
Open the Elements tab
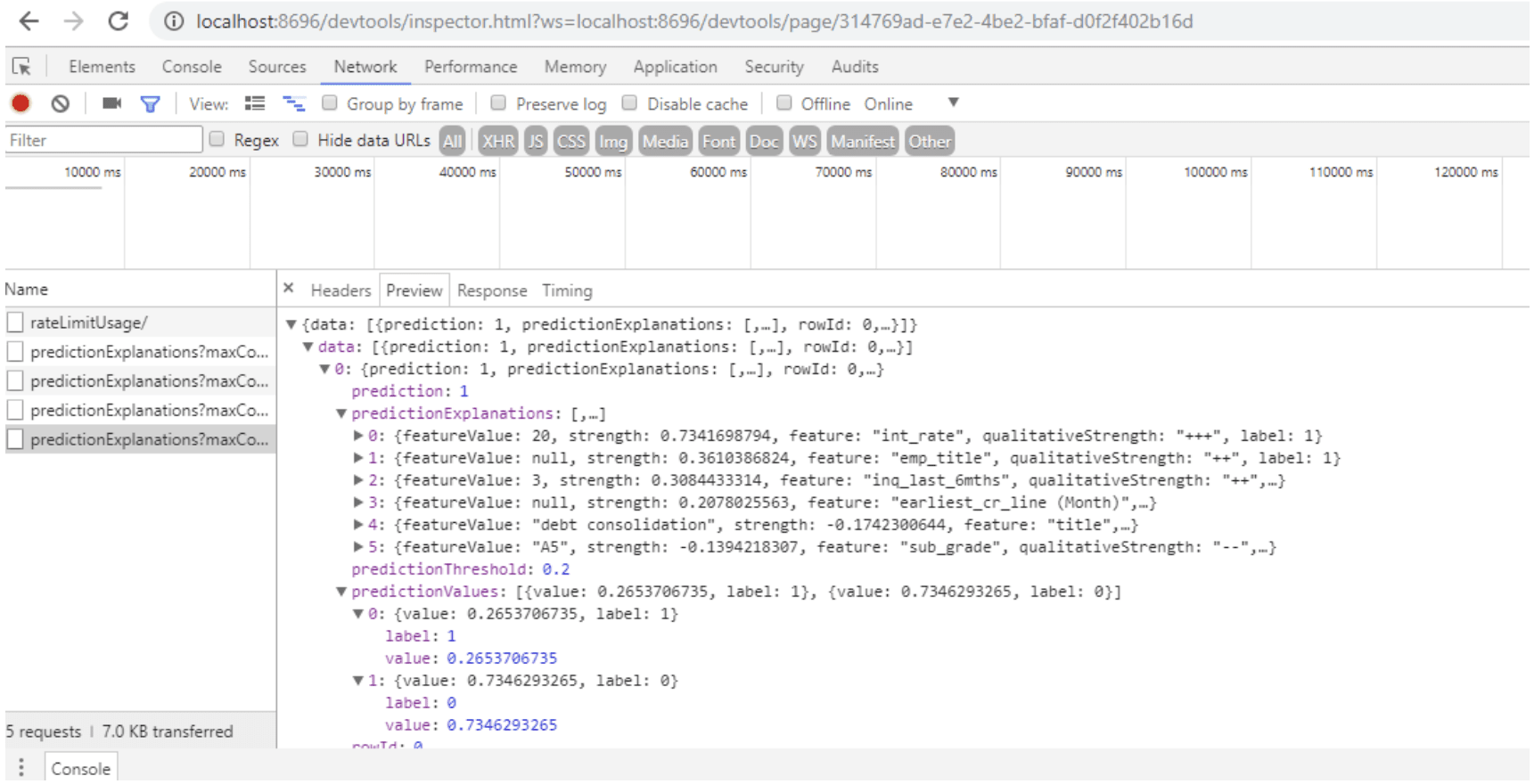click(102, 67)
